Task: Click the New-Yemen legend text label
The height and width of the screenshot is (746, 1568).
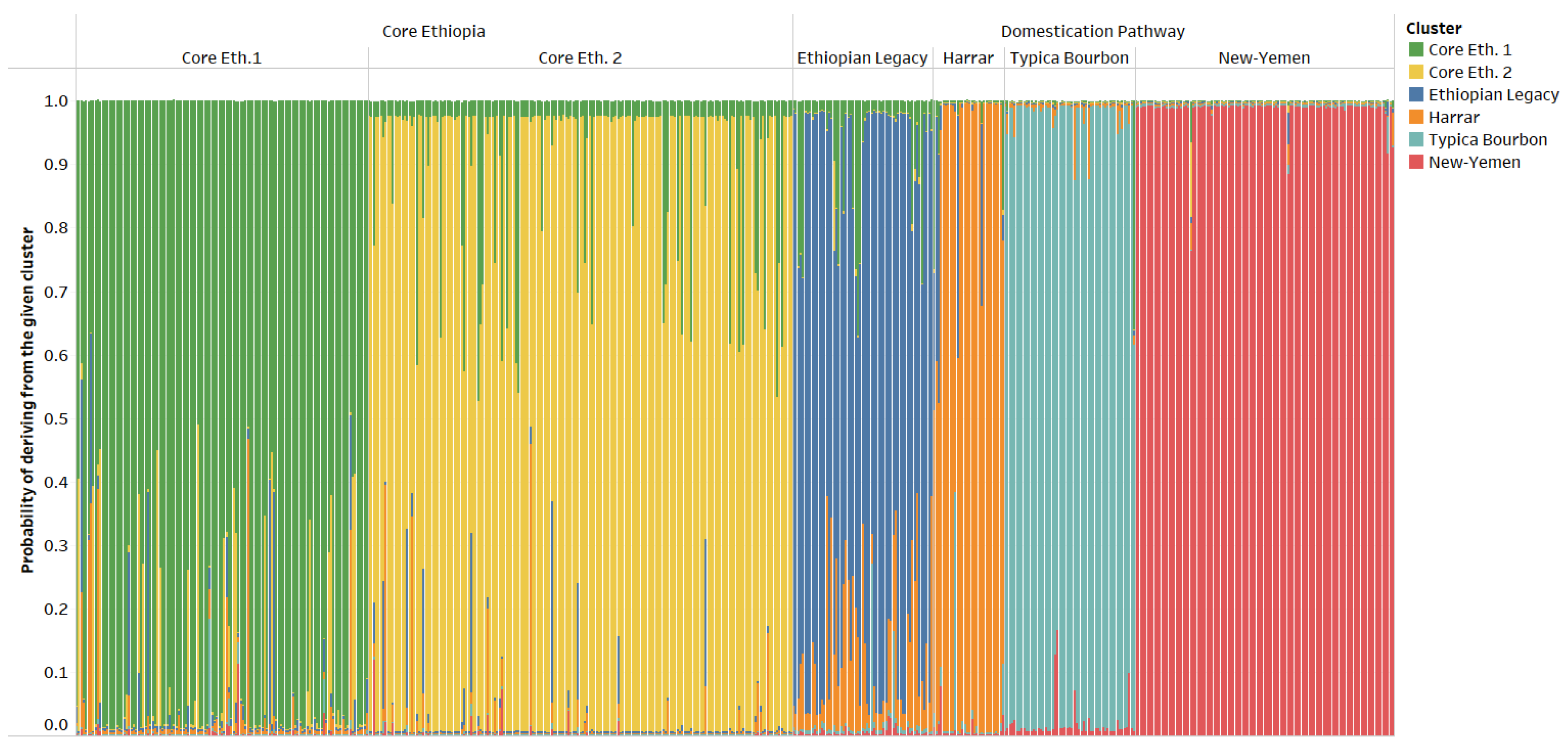Action: (x=1474, y=163)
